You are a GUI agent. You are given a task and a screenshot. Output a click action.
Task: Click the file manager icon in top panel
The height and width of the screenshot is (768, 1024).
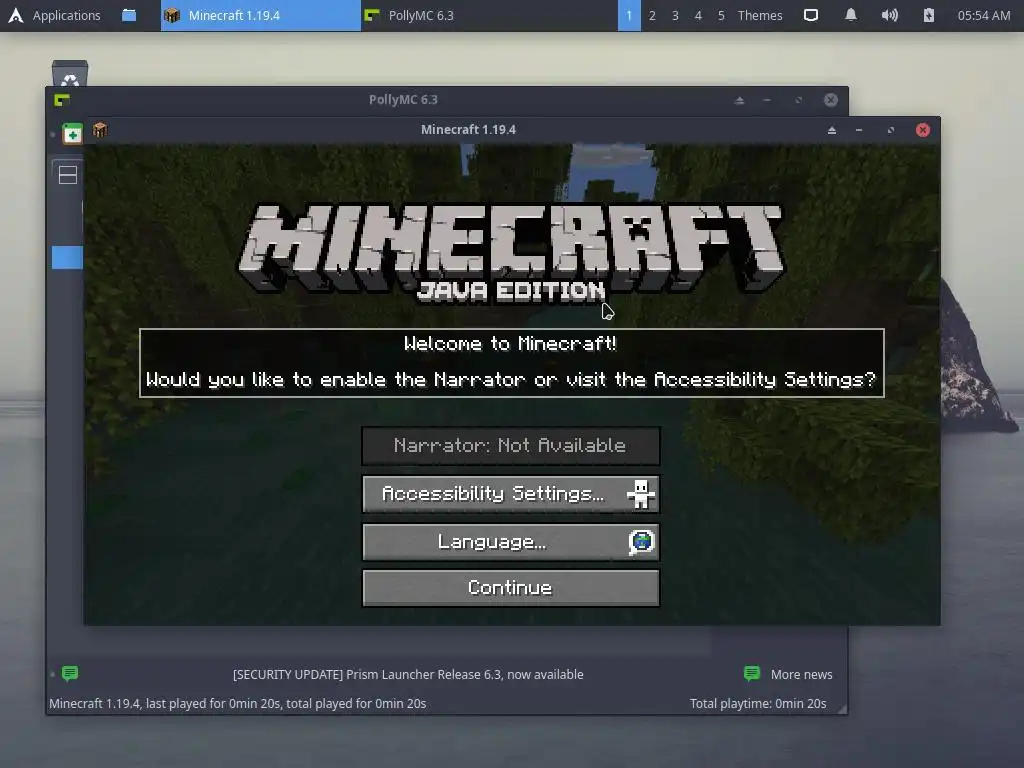pos(129,15)
